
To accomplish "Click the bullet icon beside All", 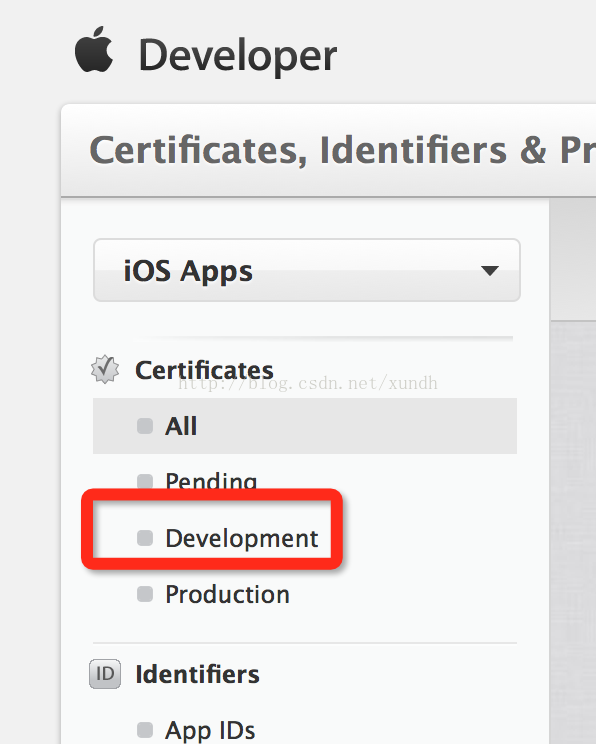I will (x=145, y=426).
